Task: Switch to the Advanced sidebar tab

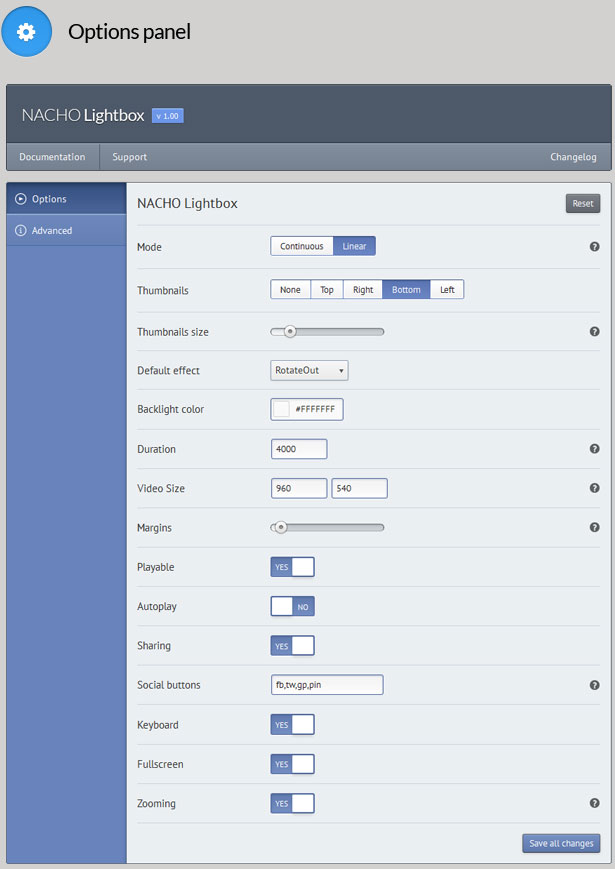Action: coord(52,231)
